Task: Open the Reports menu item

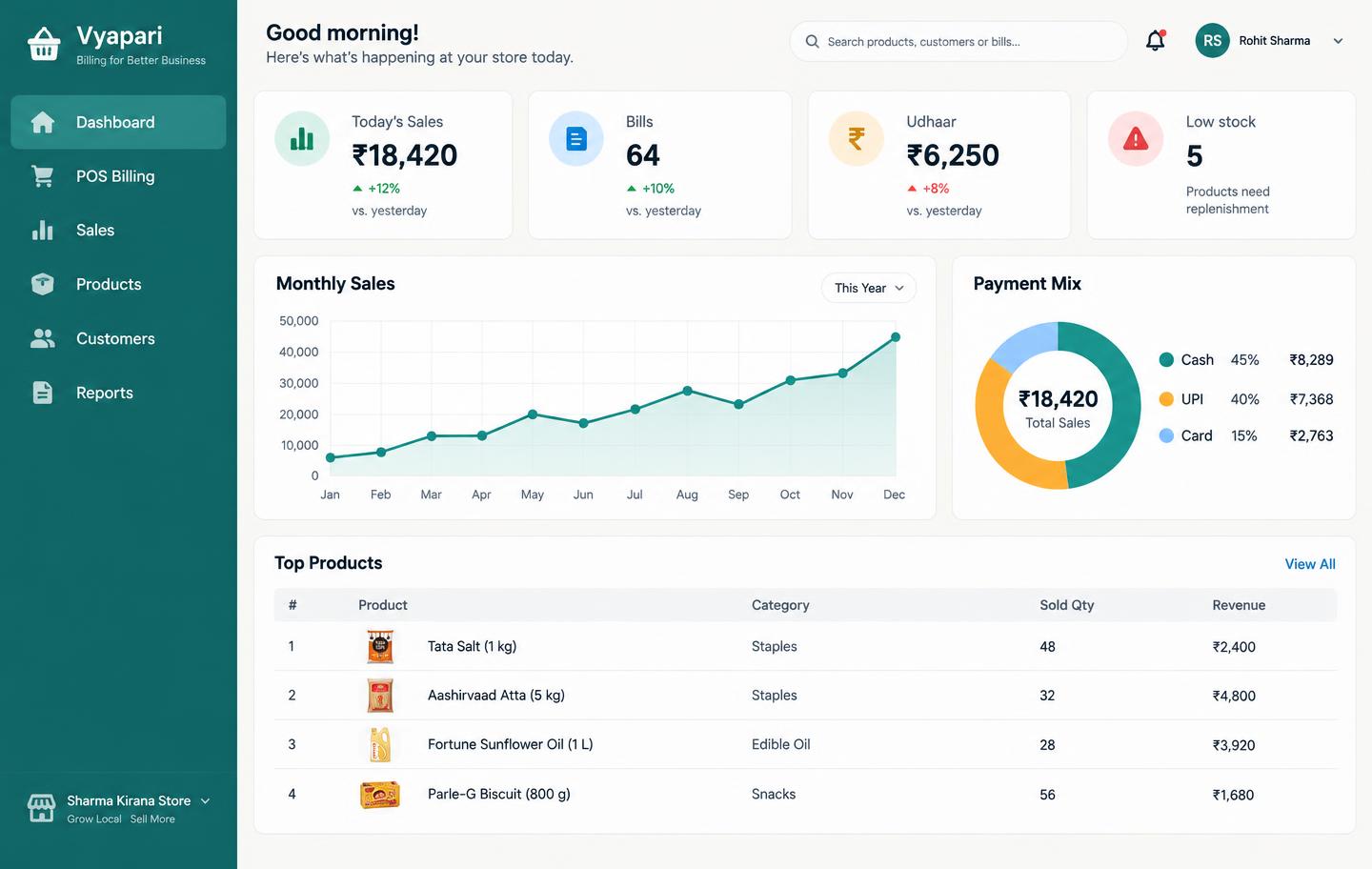Action: [118, 393]
